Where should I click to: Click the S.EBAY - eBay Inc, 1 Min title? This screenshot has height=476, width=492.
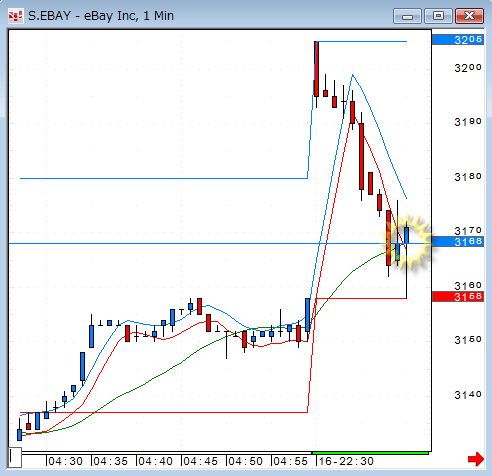coord(101,16)
